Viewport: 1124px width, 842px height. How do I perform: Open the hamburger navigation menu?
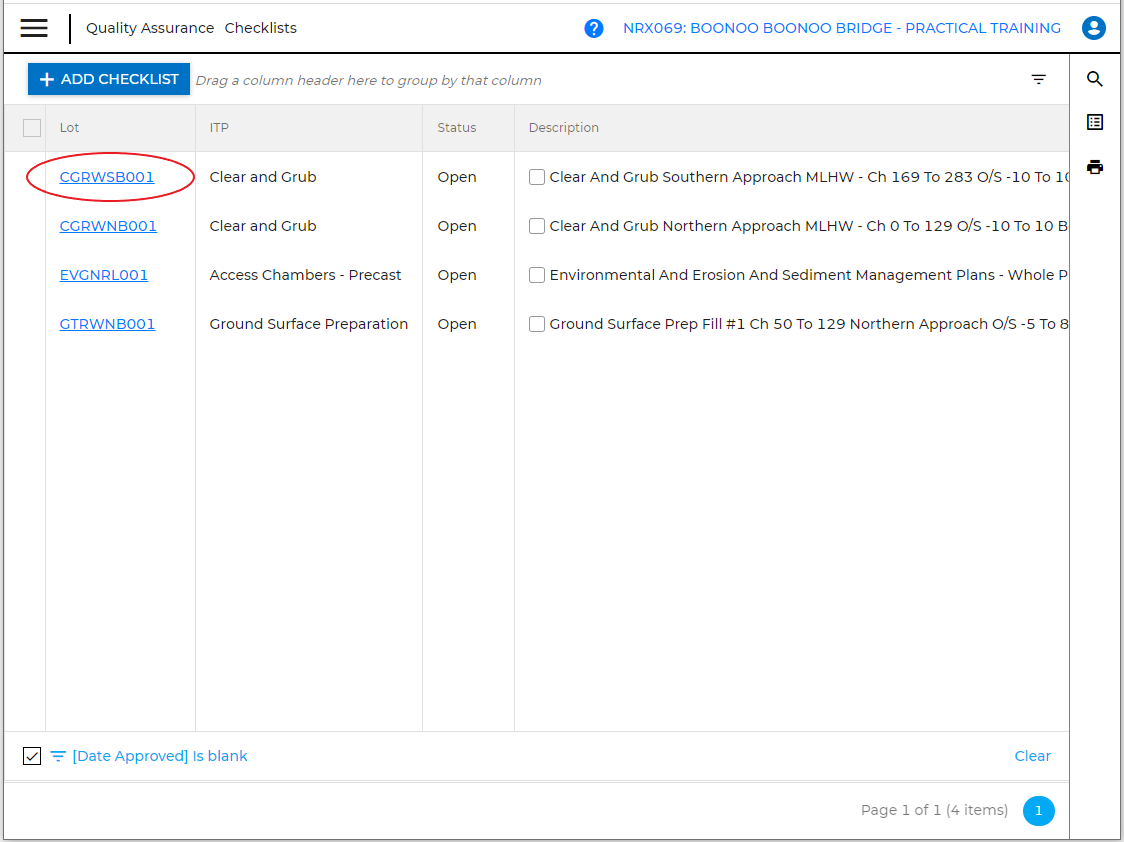34,28
